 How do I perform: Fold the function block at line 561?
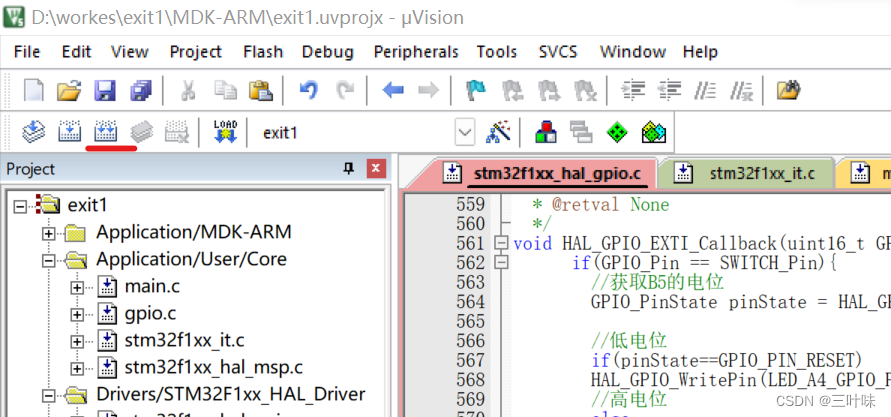pos(501,243)
